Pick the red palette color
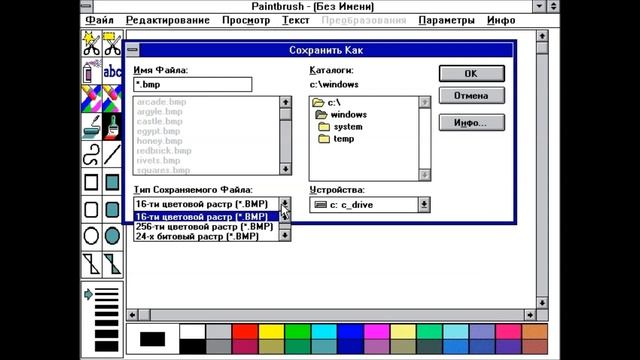640x360 pixels. pyautogui.click(x=245, y=332)
